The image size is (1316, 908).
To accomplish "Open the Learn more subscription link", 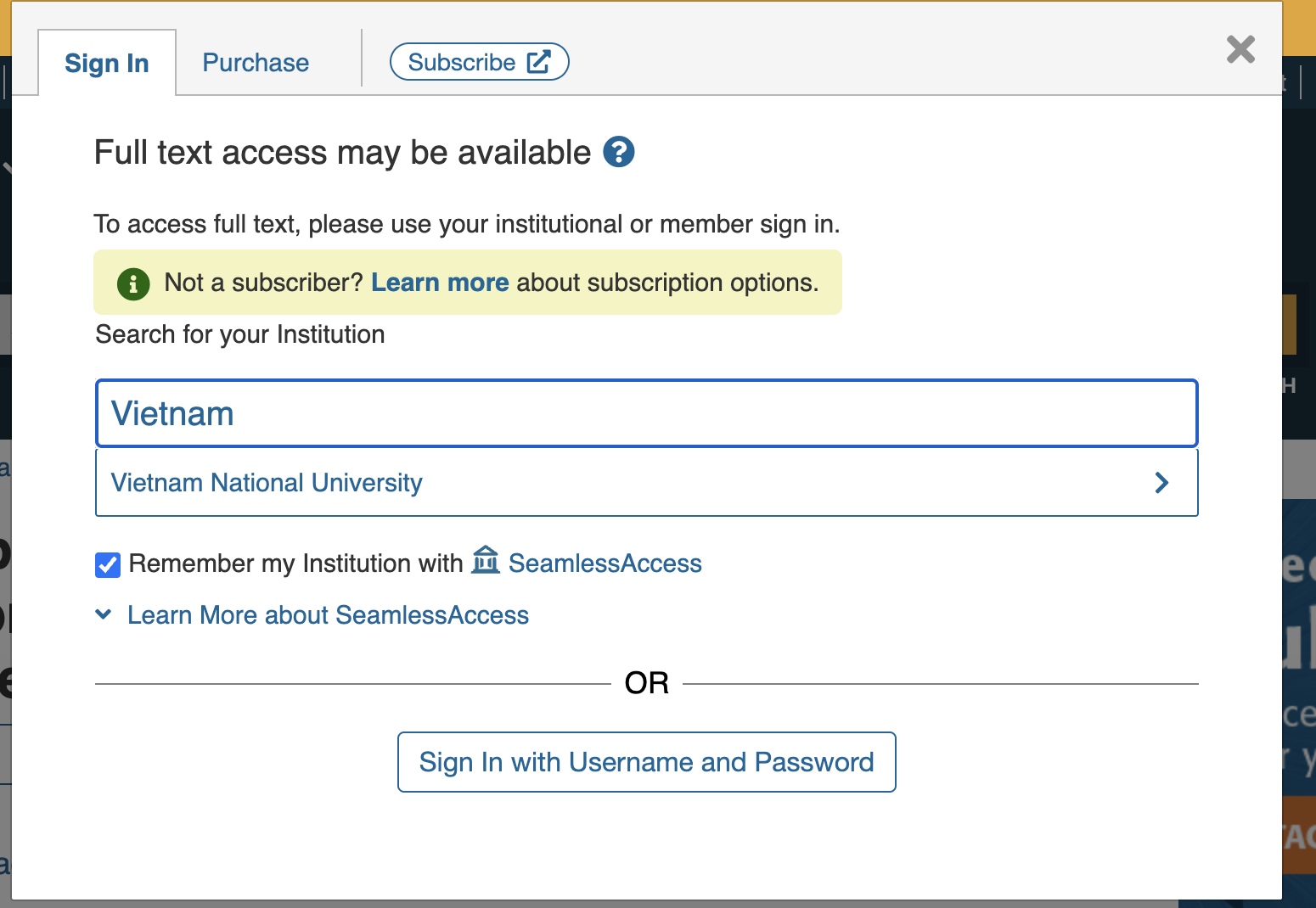I will [440, 283].
